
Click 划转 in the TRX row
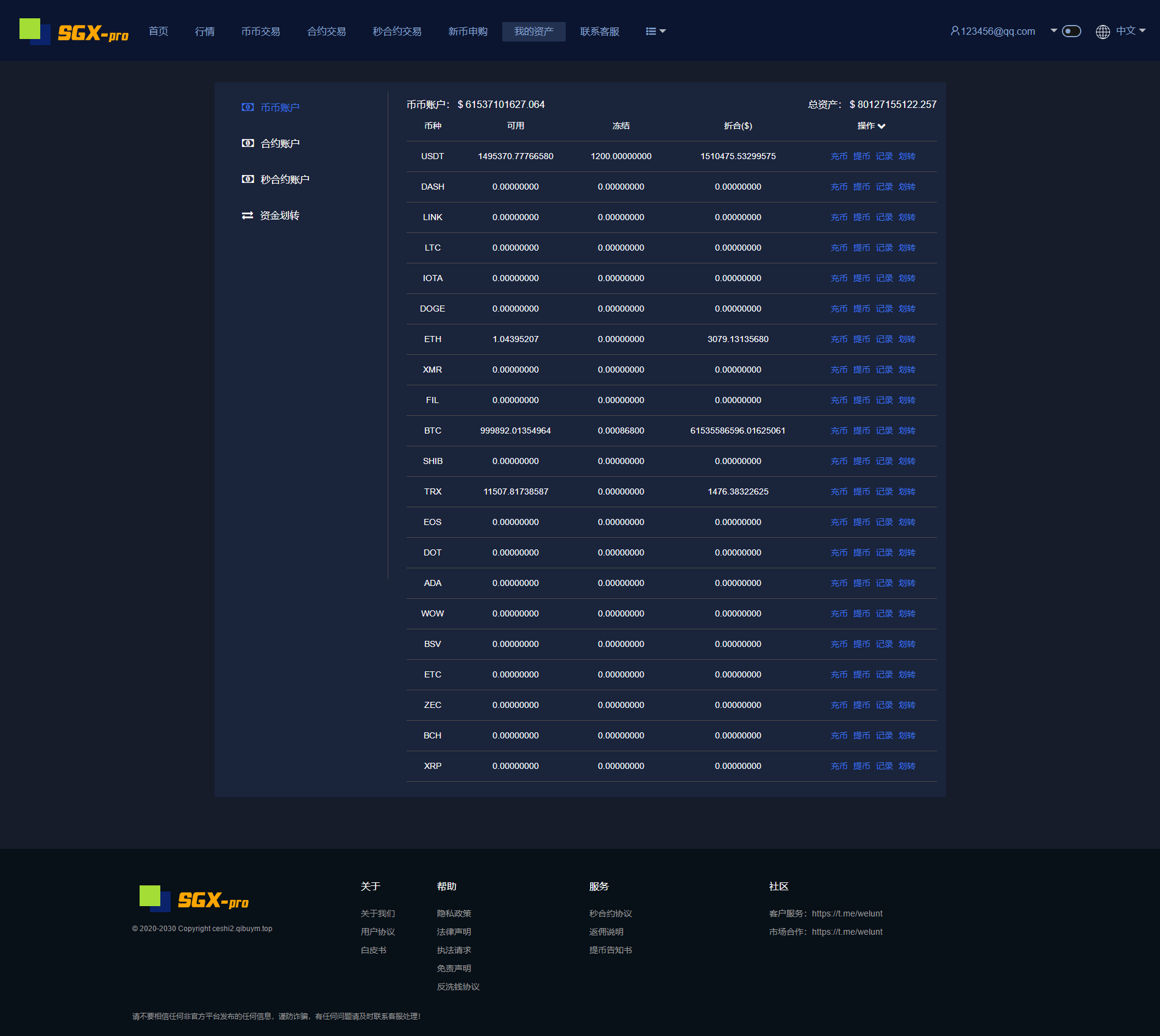point(906,492)
